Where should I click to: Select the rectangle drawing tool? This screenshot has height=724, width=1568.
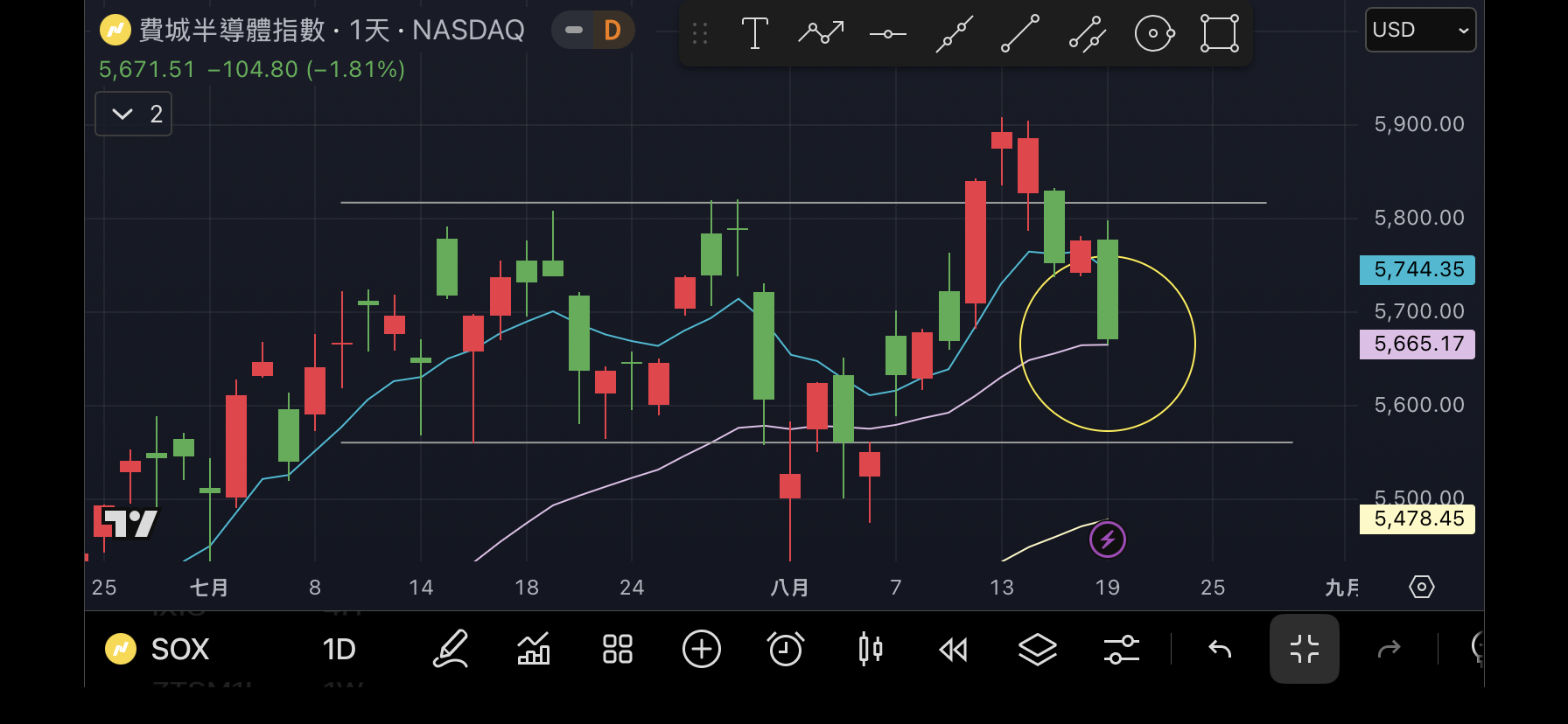pyautogui.click(x=1220, y=33)
